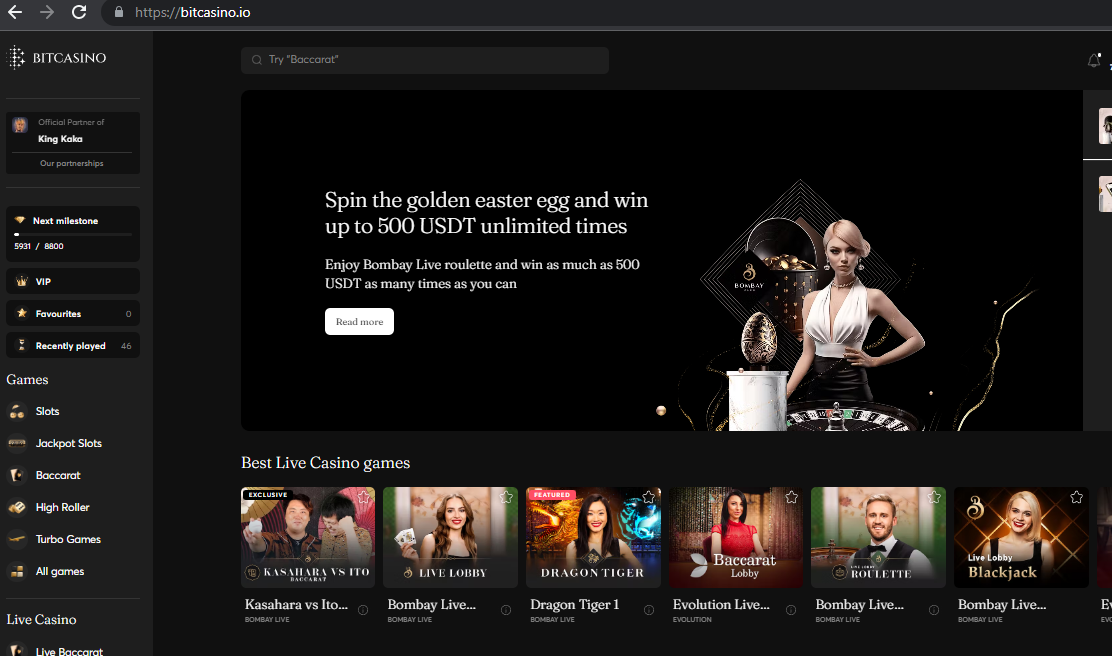Show info for the Roulette game
The image size is (1112, 656).
coord(934,610)
